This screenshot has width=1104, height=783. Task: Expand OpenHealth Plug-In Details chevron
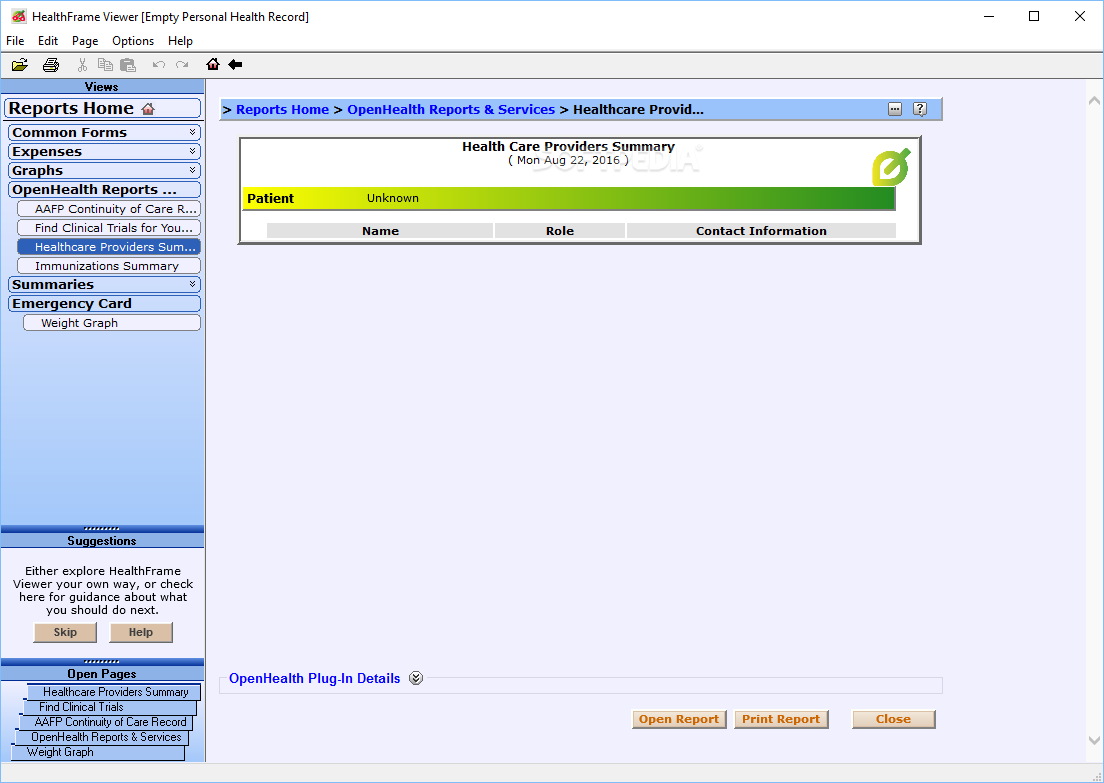click(x=416, y=678)
